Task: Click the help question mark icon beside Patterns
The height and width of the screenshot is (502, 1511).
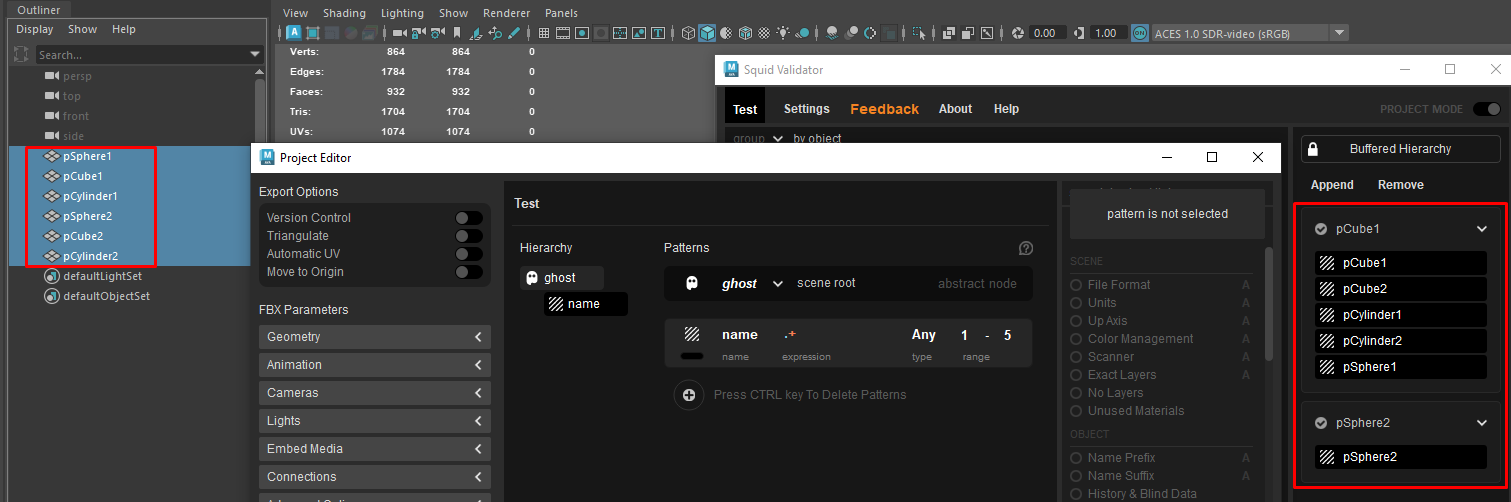Action: coord(1026,248)
